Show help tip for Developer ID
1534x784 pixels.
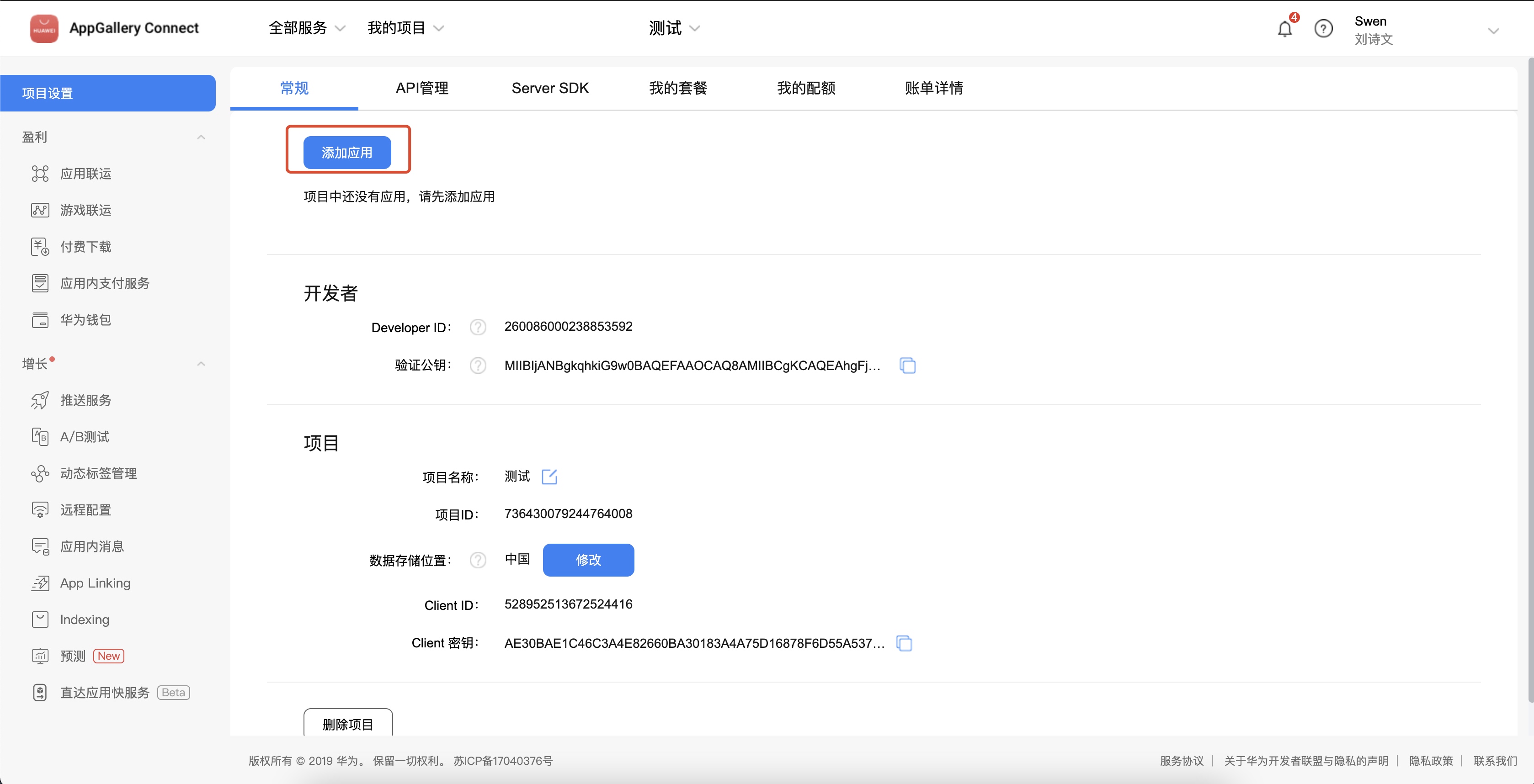tap(478, 327)
